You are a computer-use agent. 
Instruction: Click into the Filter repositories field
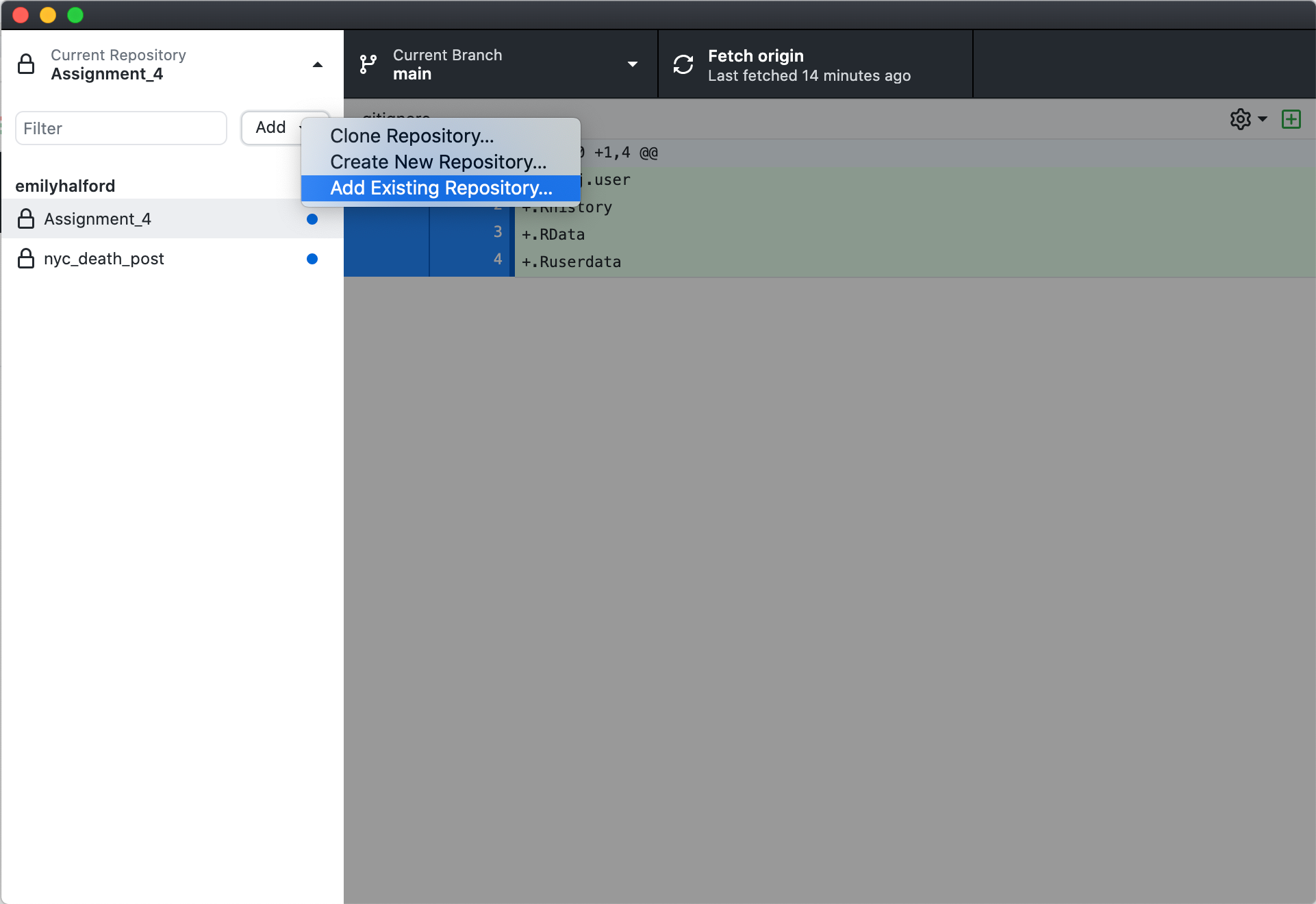(x=121, y=128)
